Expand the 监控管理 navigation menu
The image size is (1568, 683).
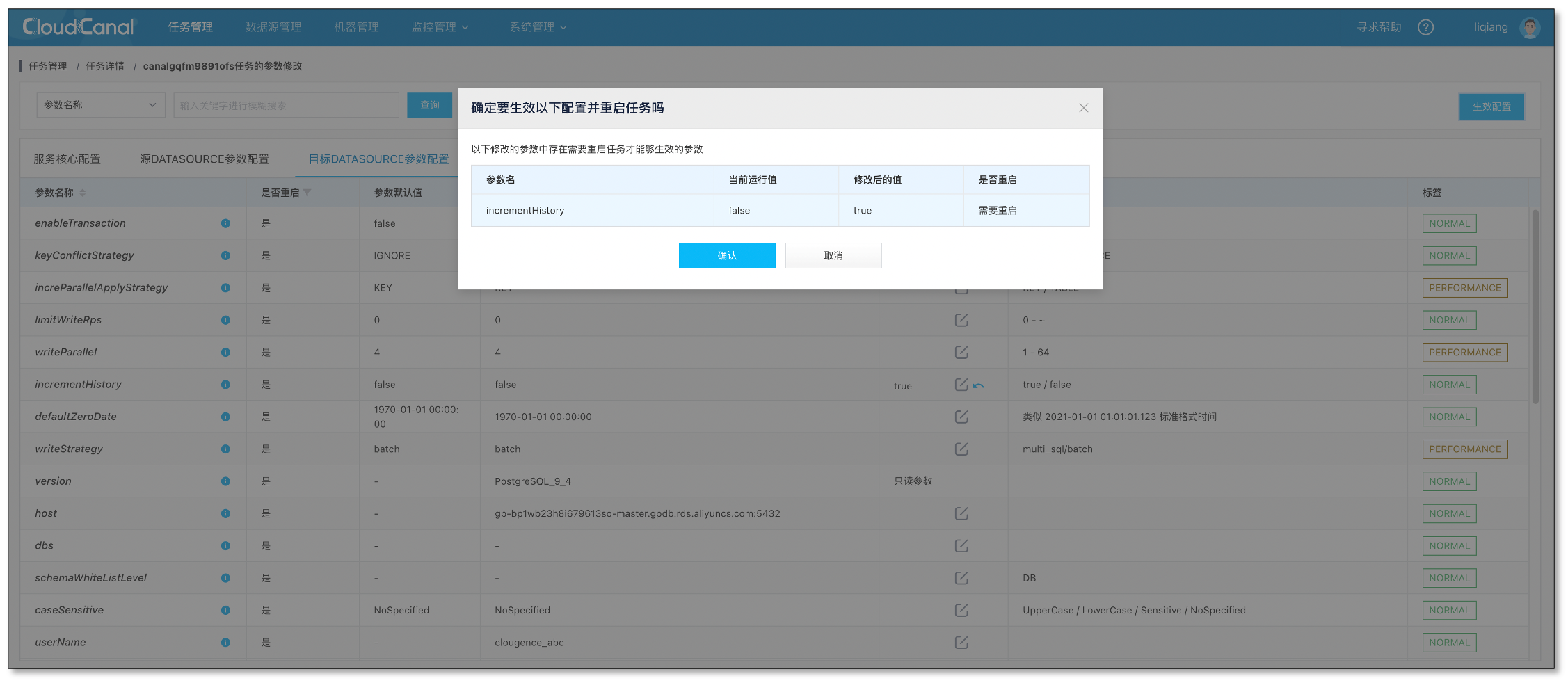pos(440,27)
